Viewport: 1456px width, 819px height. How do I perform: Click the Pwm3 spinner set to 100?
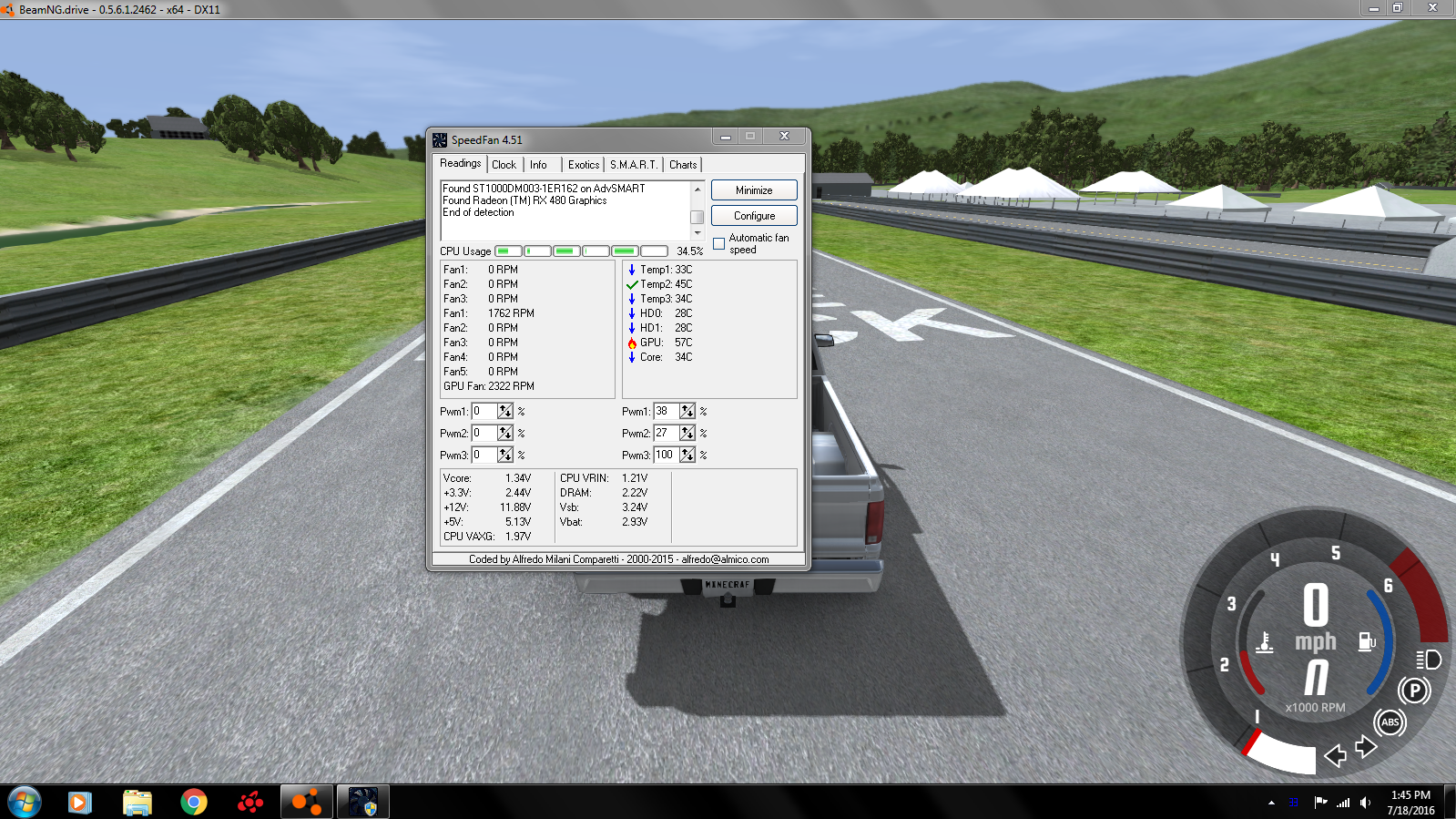pos(687,455)
